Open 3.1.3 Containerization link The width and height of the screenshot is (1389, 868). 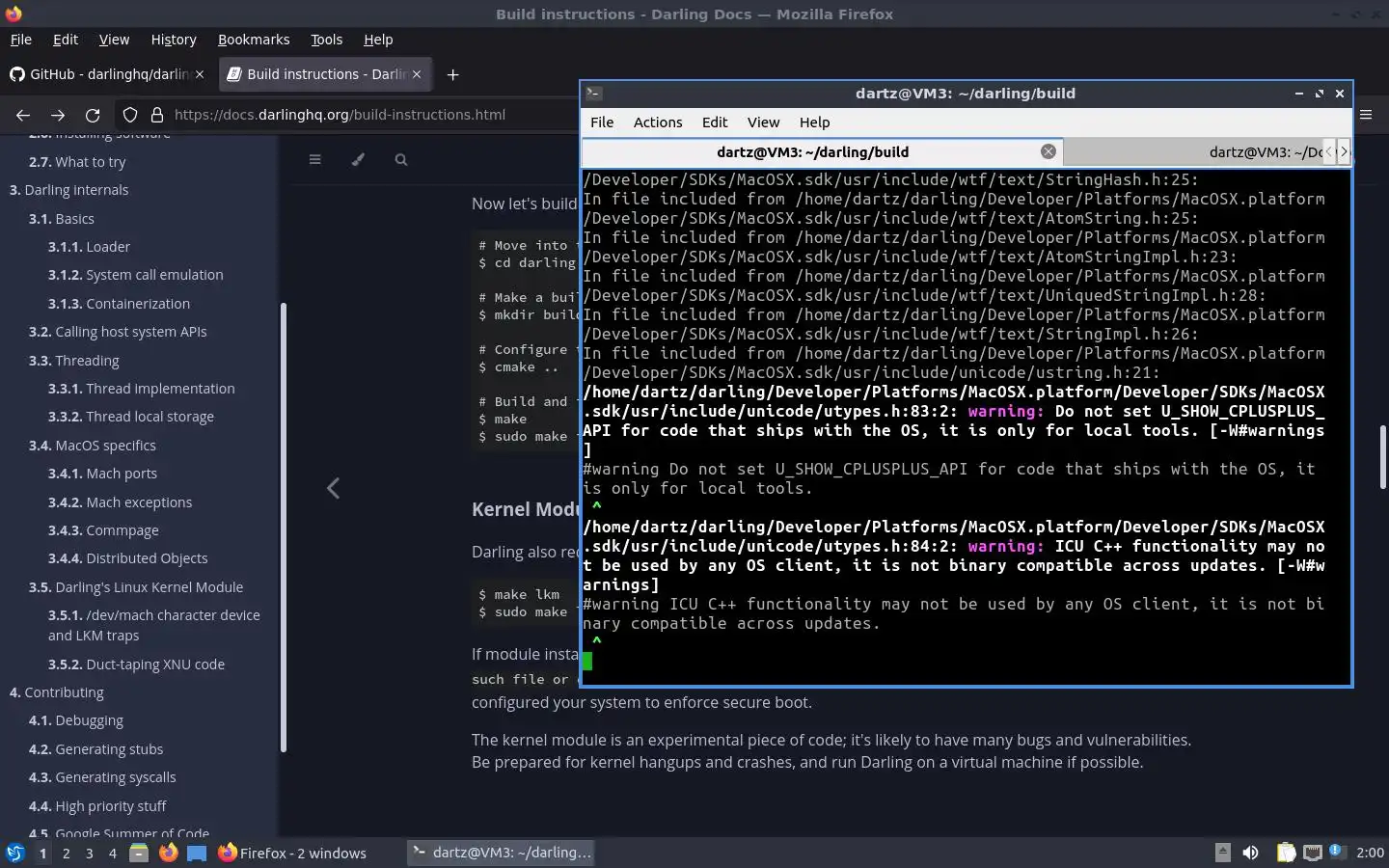coord(119,304)
